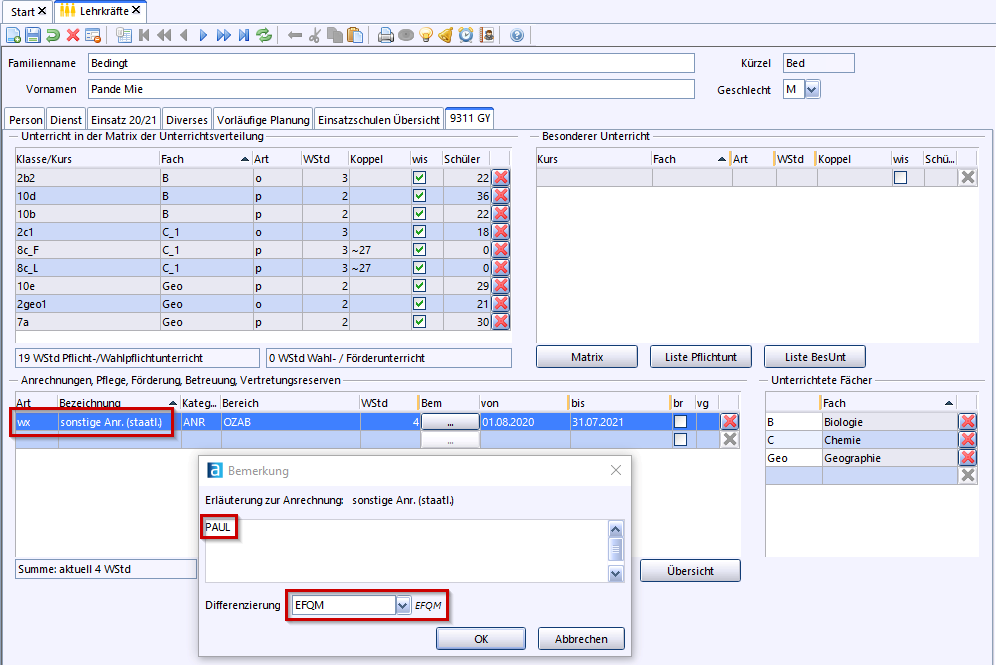996x665 pixels.
Task: Click the alarm clock icon
Action: [x=466, y=36]
